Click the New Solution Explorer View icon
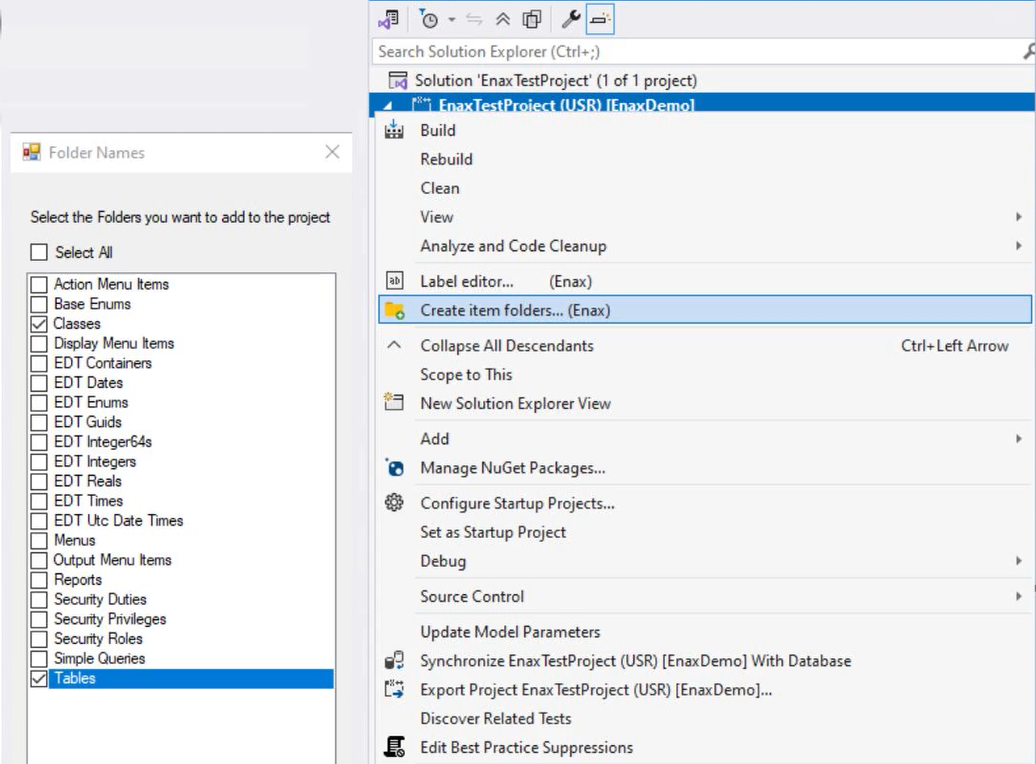This screenshot has width=1036, height=764. [x=394, y=401]
